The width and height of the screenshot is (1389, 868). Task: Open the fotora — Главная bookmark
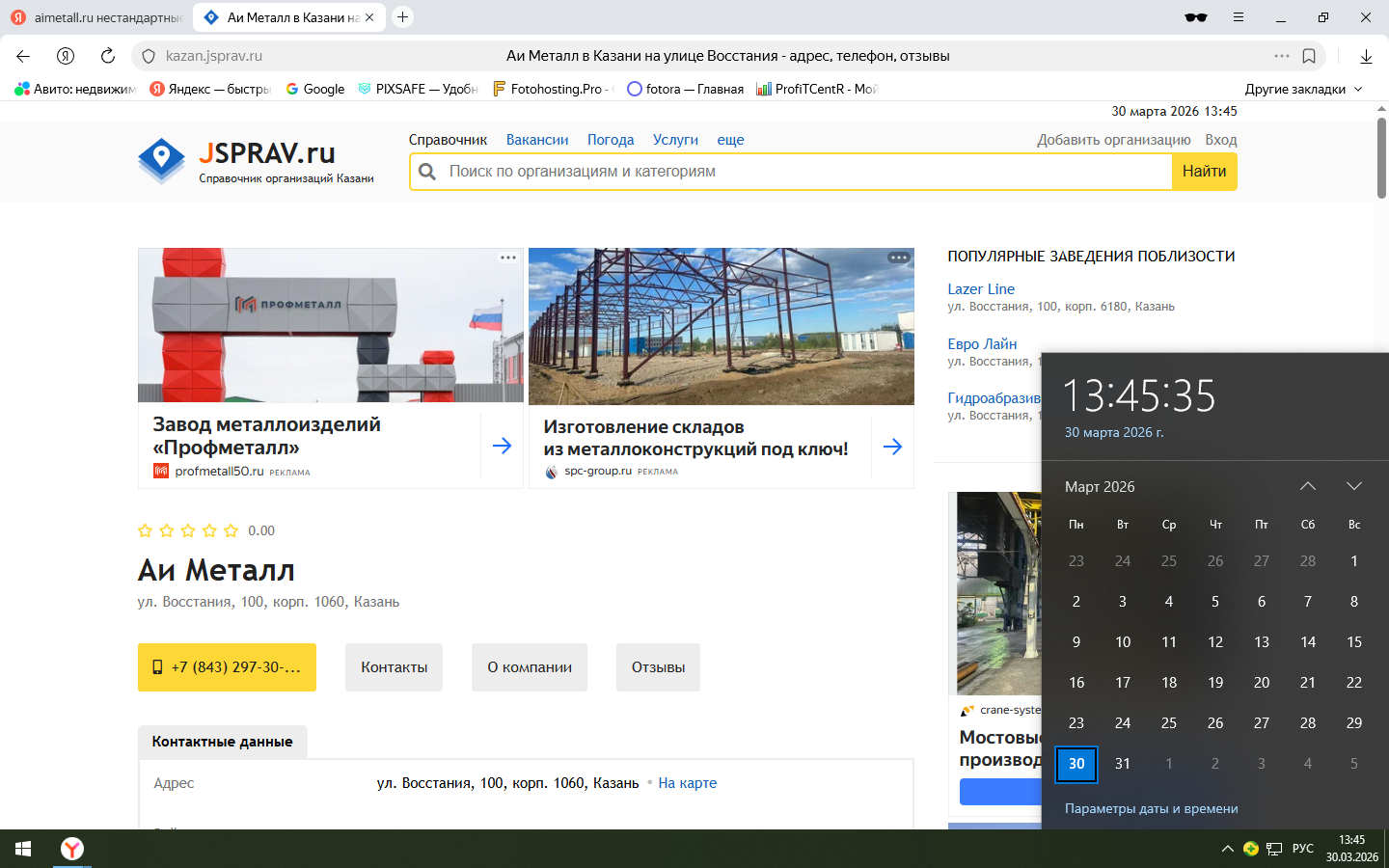(x=686, y=89)
